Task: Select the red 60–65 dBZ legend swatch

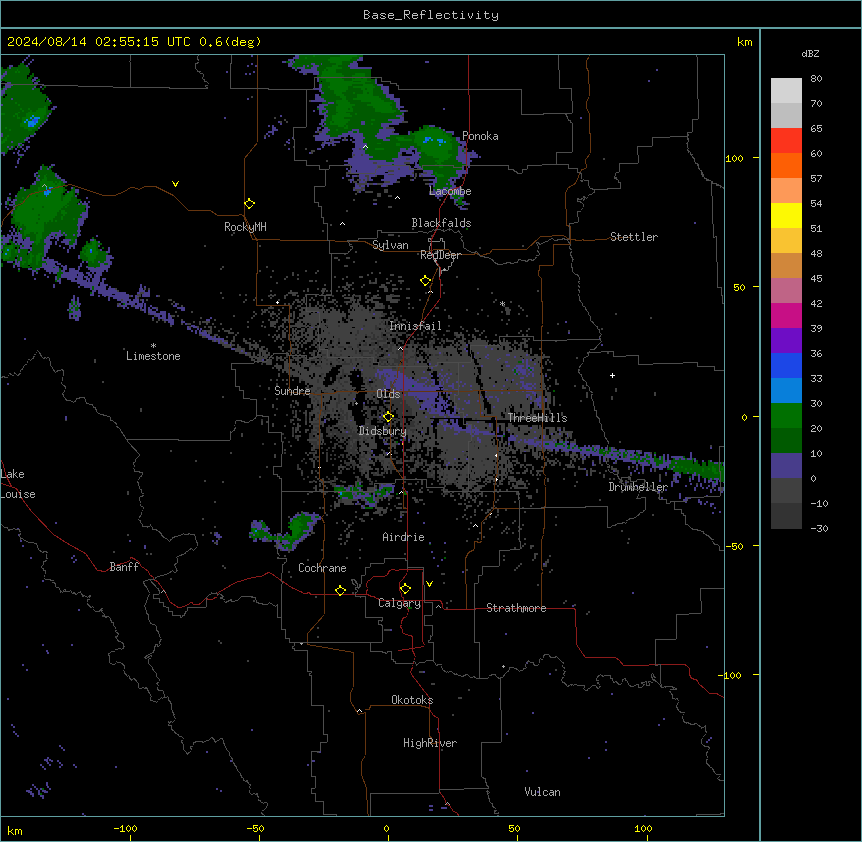Action: [786, 141]
